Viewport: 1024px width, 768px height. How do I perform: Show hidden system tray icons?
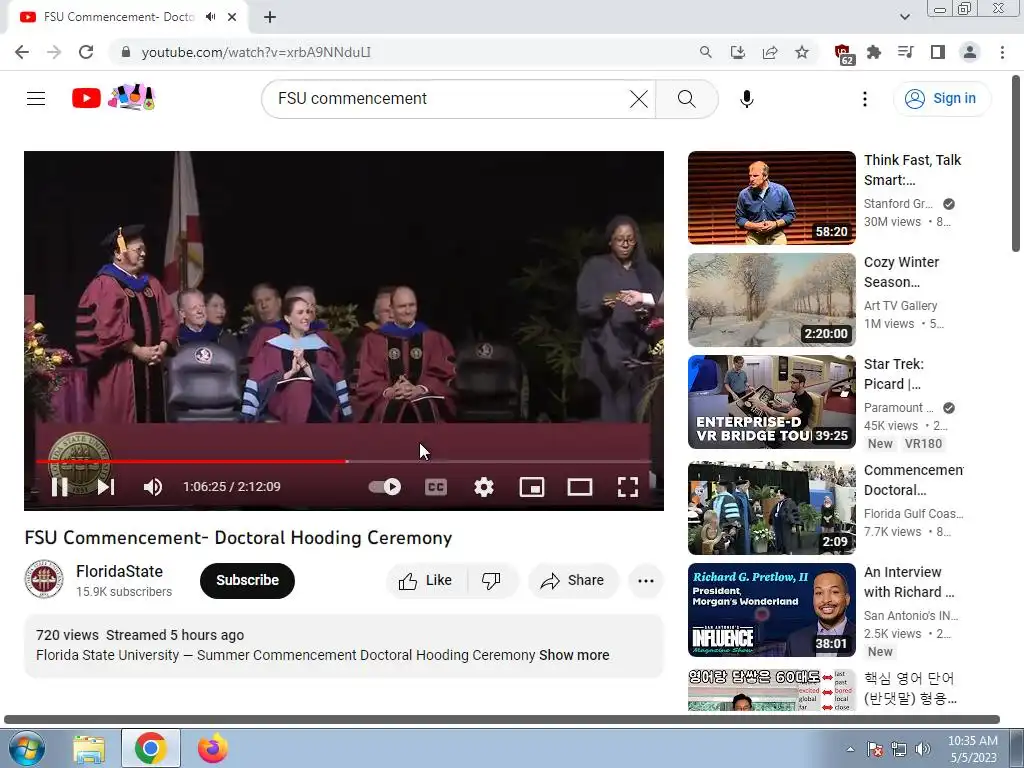(x=850, y=749)
